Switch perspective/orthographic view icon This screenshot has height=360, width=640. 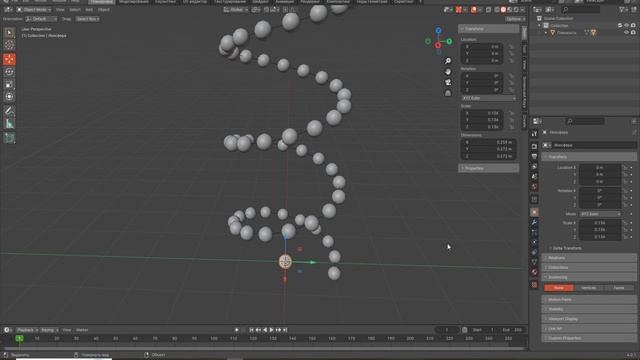[448, 93]
